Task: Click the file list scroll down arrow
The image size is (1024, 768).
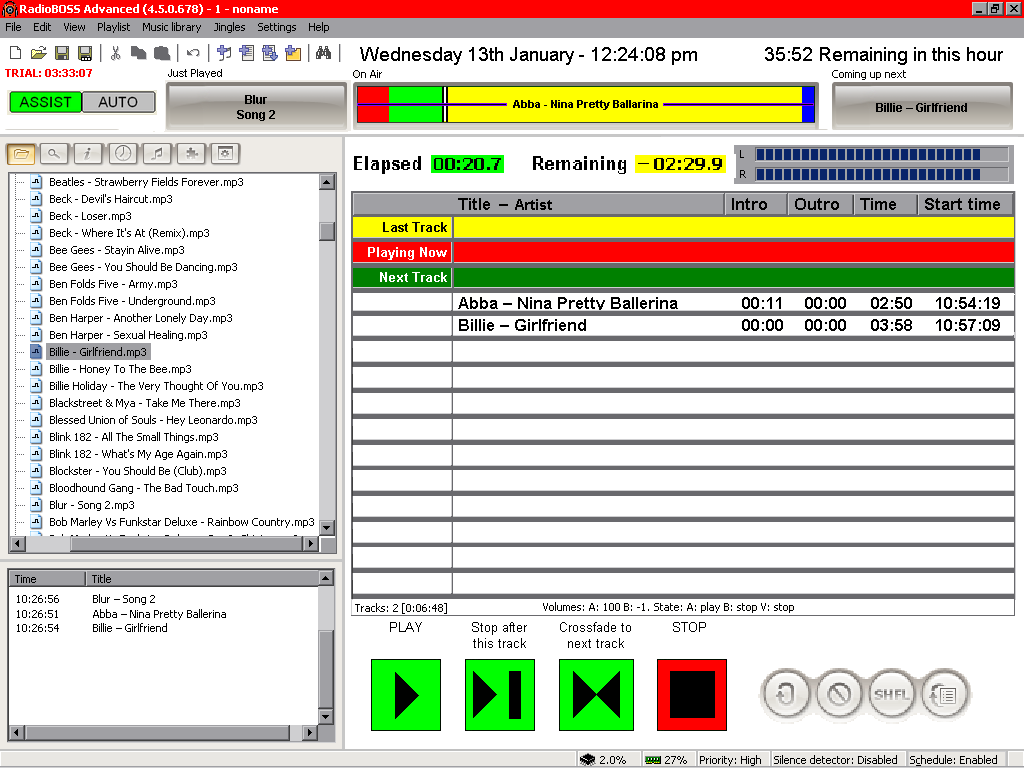Action: pyautogui.click(x=327, y=527)
